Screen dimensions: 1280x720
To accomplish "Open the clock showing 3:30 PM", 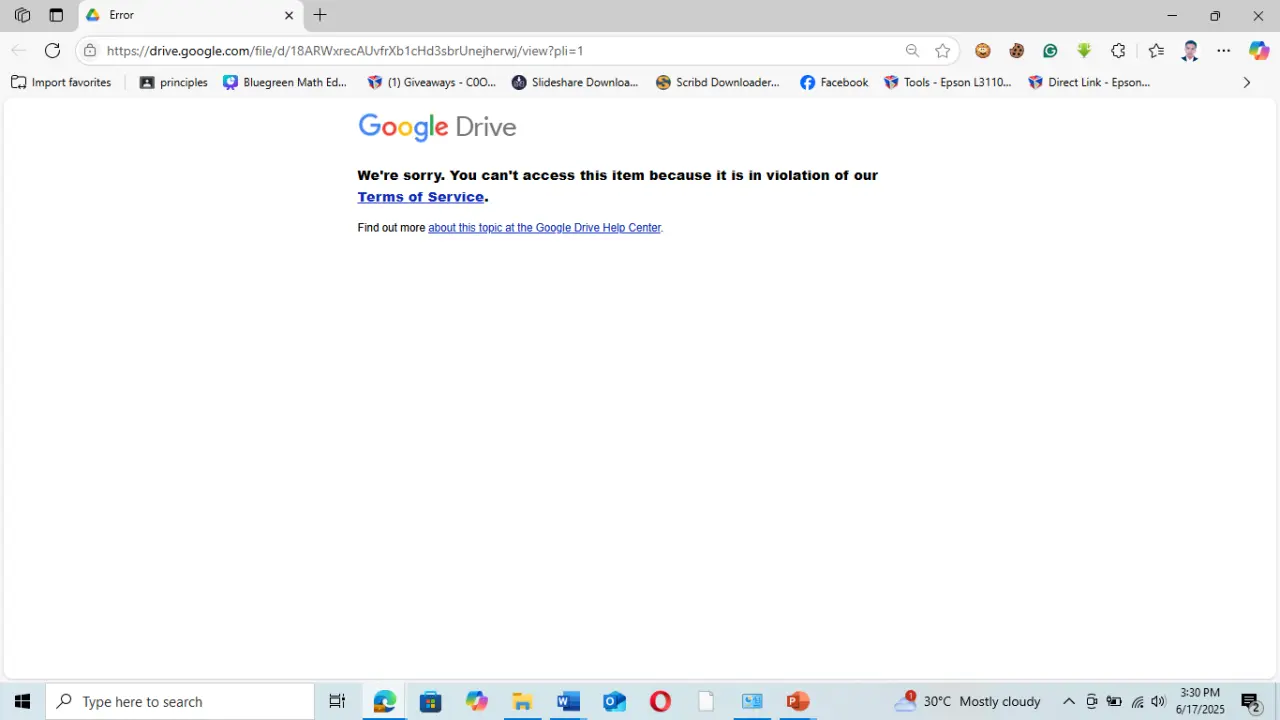I will pyautogui.click(x=1200, y=702).
